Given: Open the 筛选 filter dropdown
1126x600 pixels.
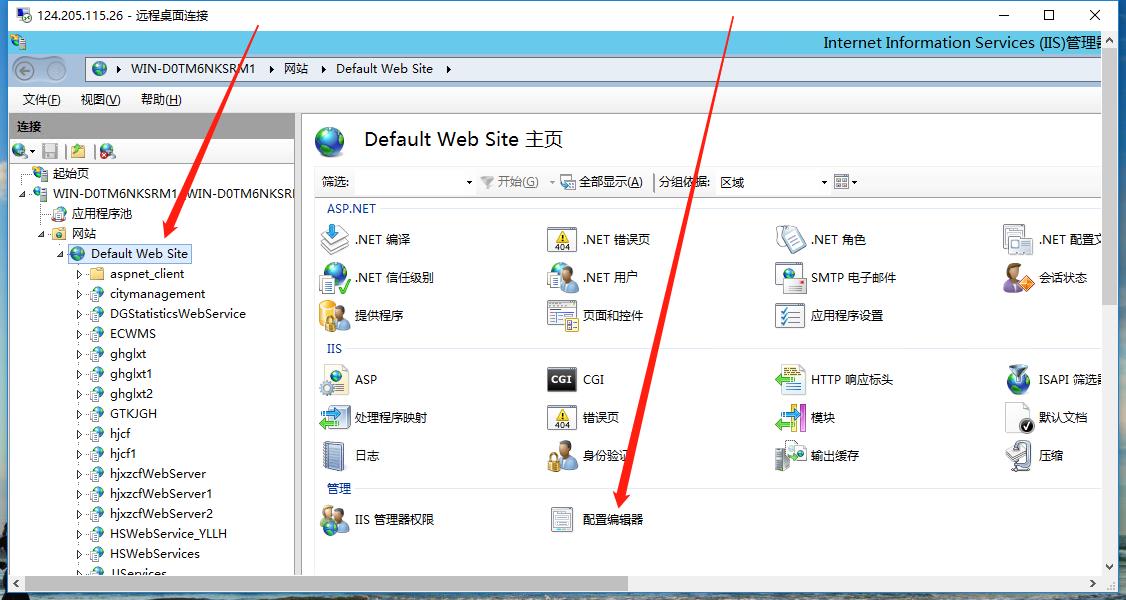Looking at the screenshot, I should click(x=469, y=182).
